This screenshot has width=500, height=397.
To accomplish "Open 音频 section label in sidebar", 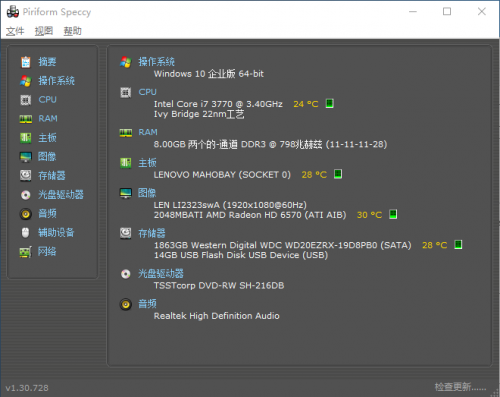I will [47, 213].
